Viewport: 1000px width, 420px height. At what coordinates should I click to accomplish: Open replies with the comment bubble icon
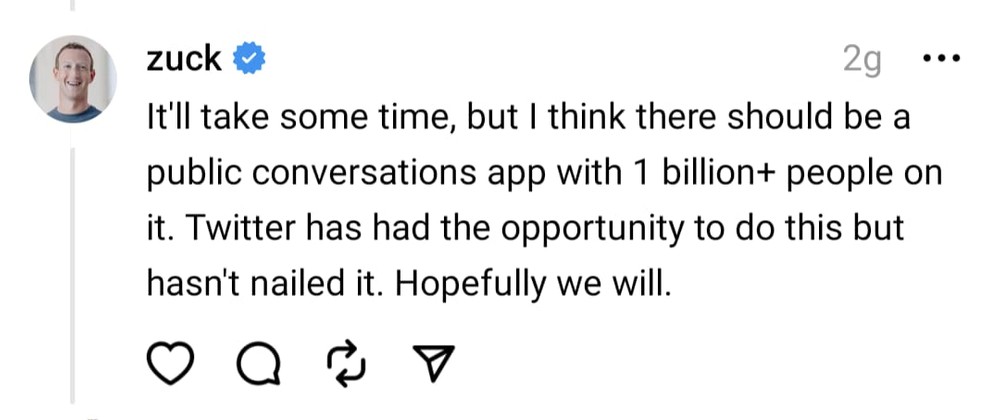pos(258,368)
